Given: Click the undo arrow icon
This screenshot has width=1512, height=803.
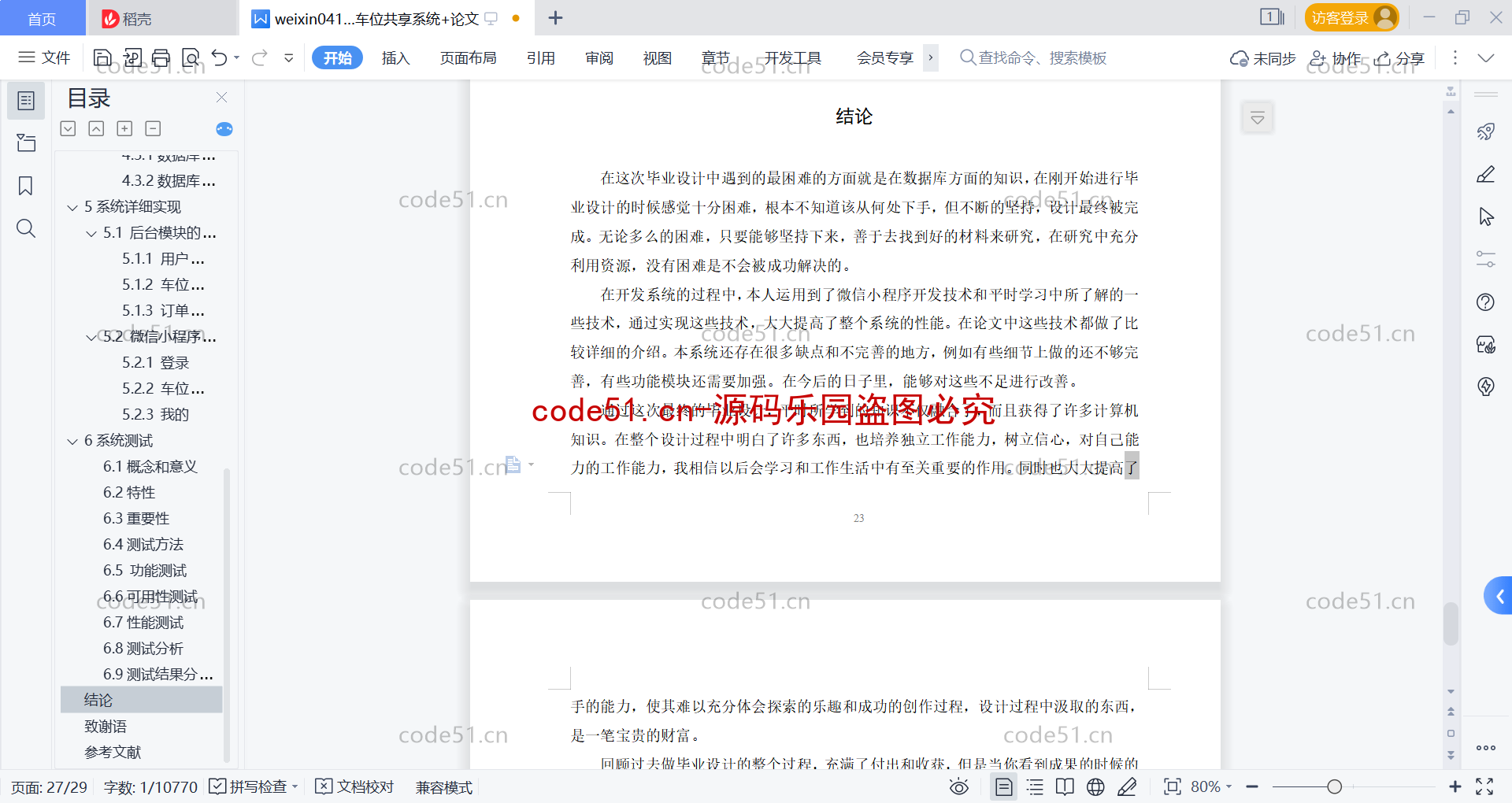Looking at the screenshot, I should point(220,57).
